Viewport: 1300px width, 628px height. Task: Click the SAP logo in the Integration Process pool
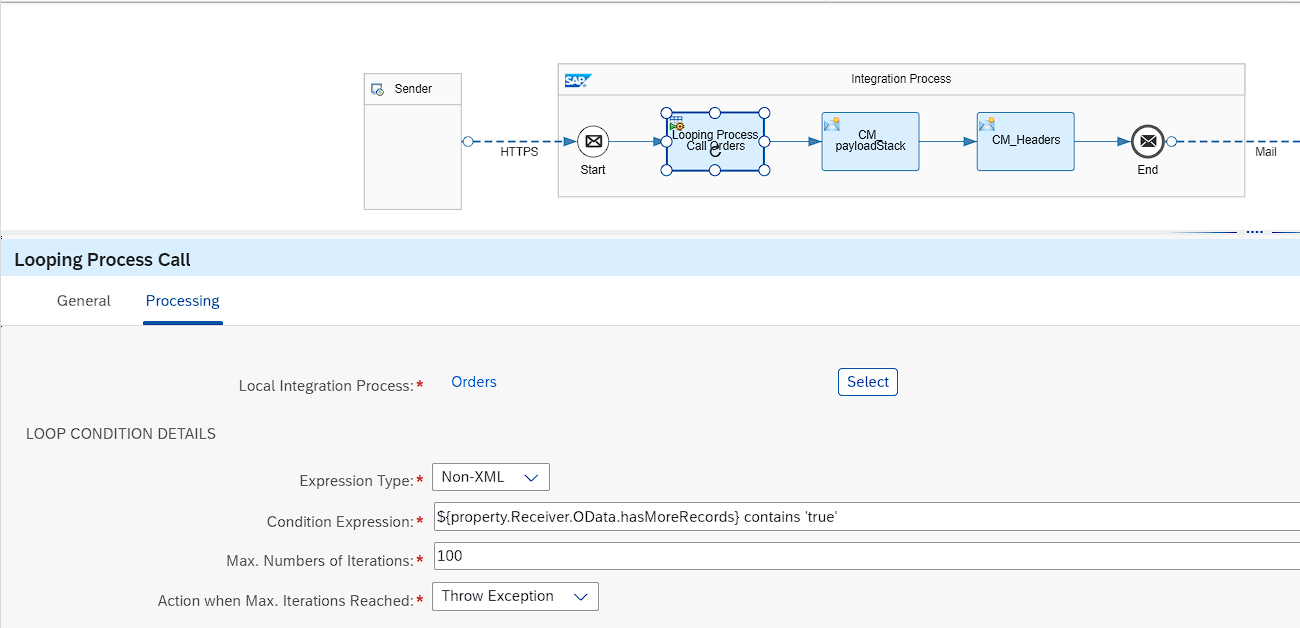pyautogui.click(x=577, y=79)
